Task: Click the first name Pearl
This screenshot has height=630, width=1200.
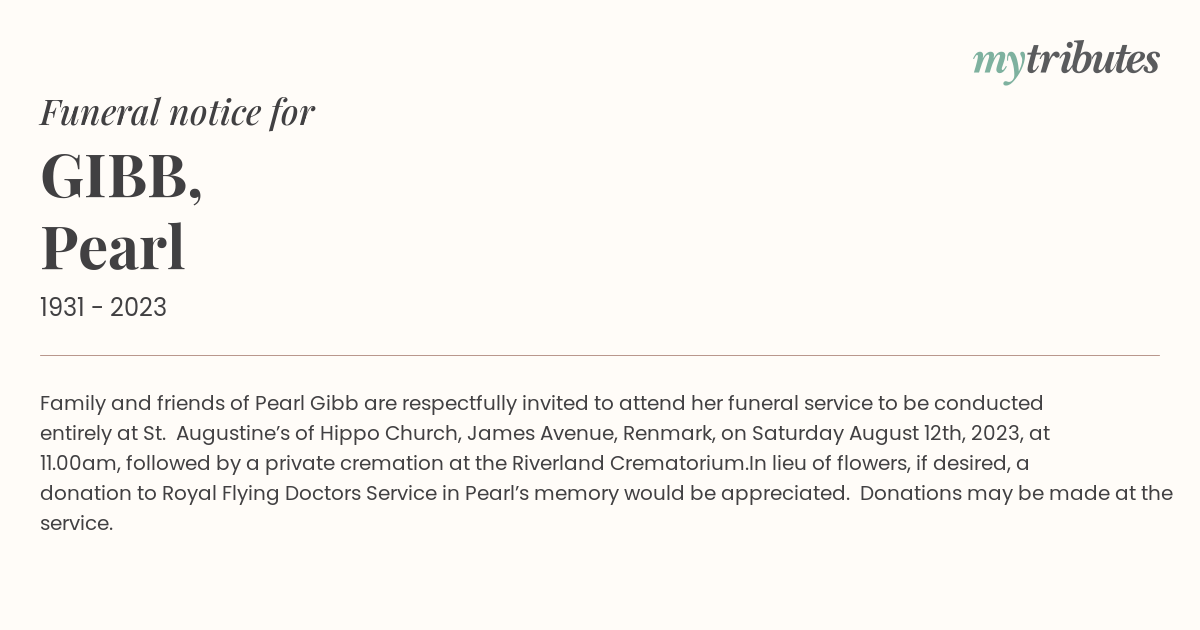Action: click(113, 248)
